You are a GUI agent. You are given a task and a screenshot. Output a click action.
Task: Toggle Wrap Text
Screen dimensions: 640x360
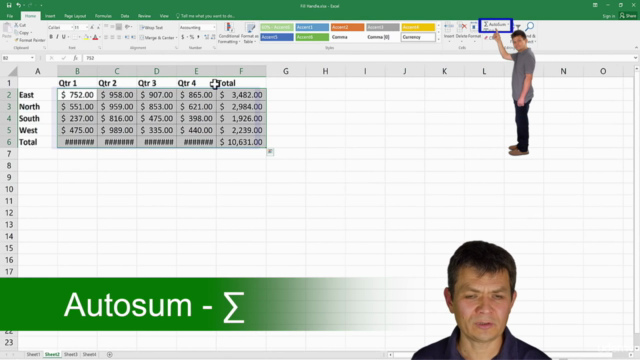click(151, 27)
